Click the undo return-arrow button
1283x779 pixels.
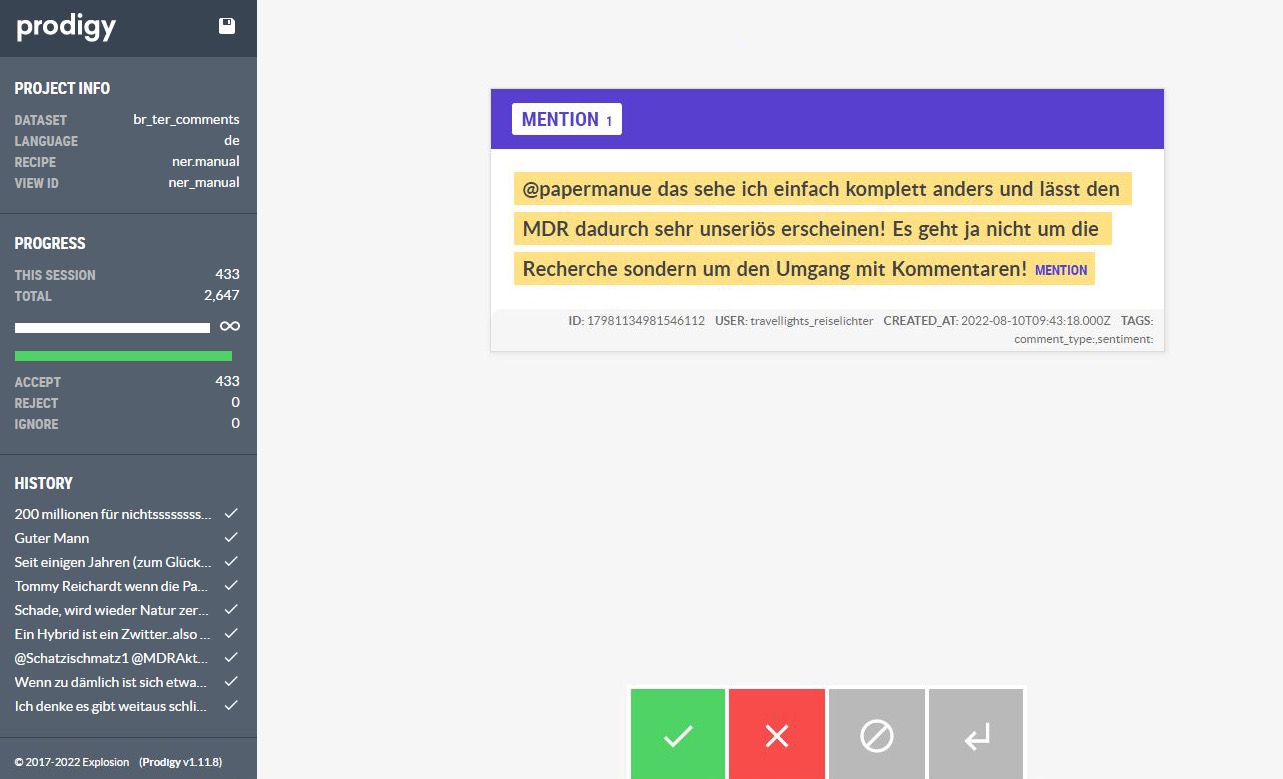976,736
